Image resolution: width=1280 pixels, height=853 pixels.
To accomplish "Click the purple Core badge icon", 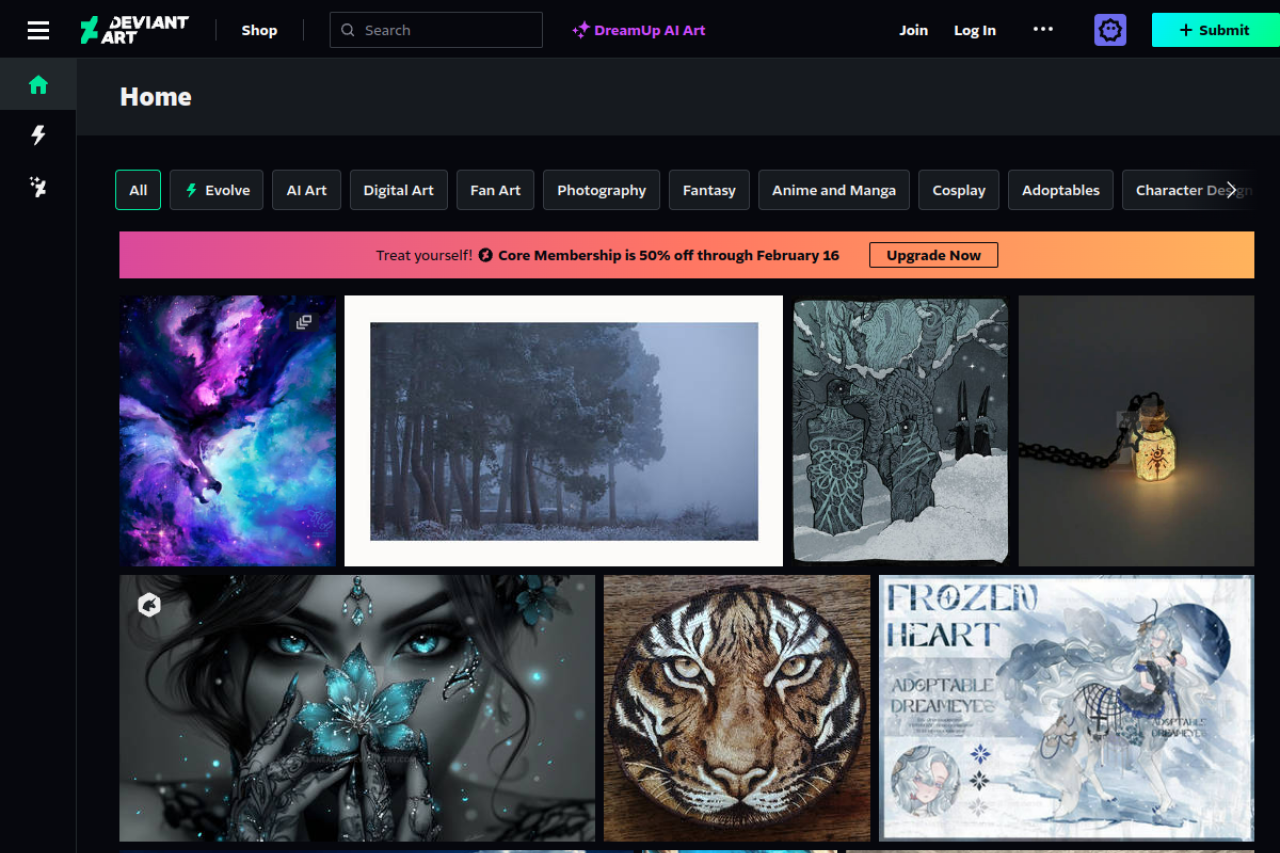I will tap(1110, 29).
